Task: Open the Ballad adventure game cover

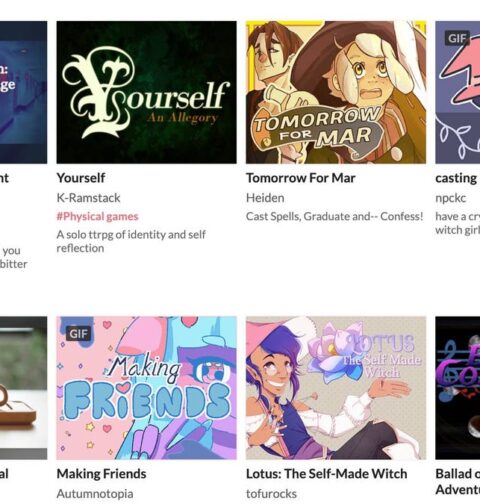Action: pos(458,388)
